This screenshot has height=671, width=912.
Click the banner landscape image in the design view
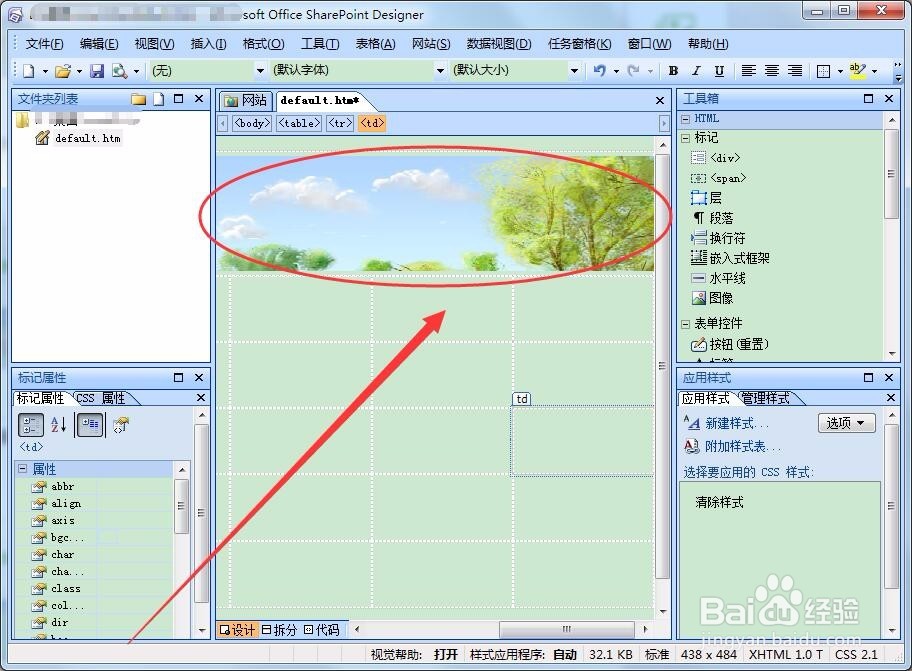tap(436, 213)
